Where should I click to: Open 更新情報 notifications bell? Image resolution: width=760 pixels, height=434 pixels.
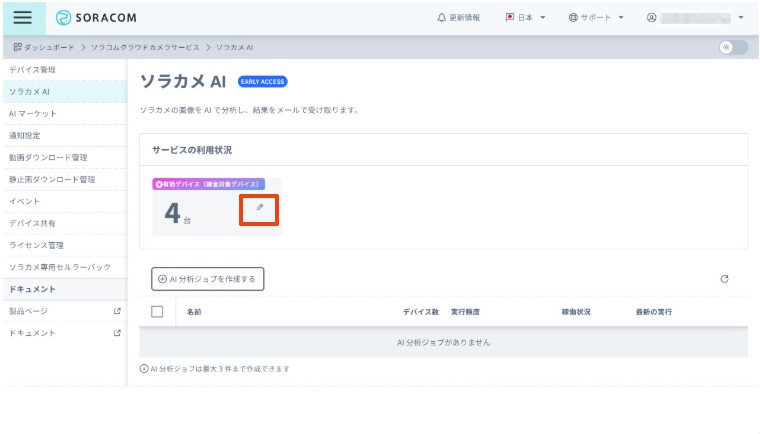click(x=459, y=17)
